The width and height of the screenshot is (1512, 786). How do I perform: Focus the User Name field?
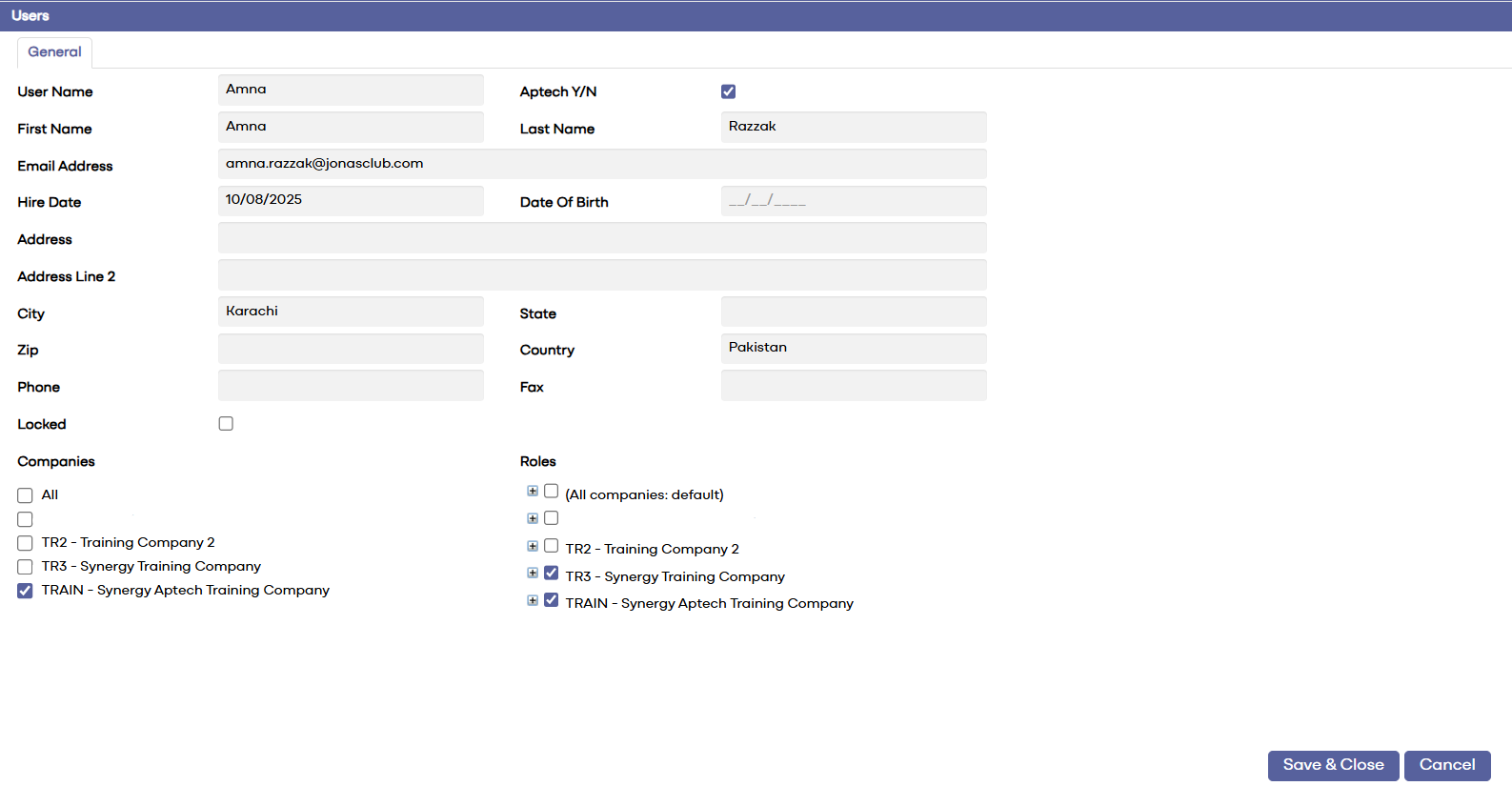point(351,90)
